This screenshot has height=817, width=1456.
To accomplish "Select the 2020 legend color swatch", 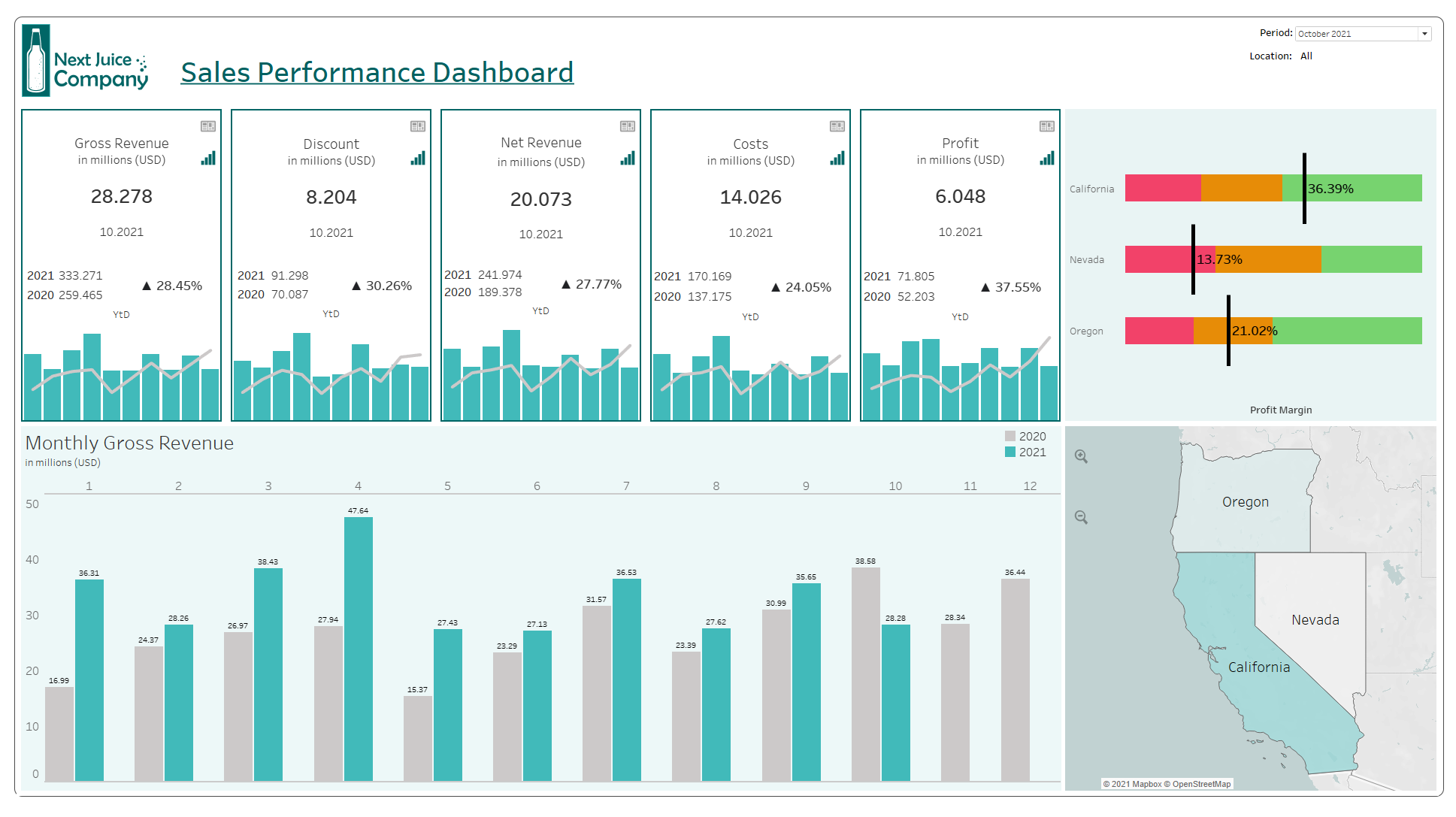I will [x=1010, y=436].
